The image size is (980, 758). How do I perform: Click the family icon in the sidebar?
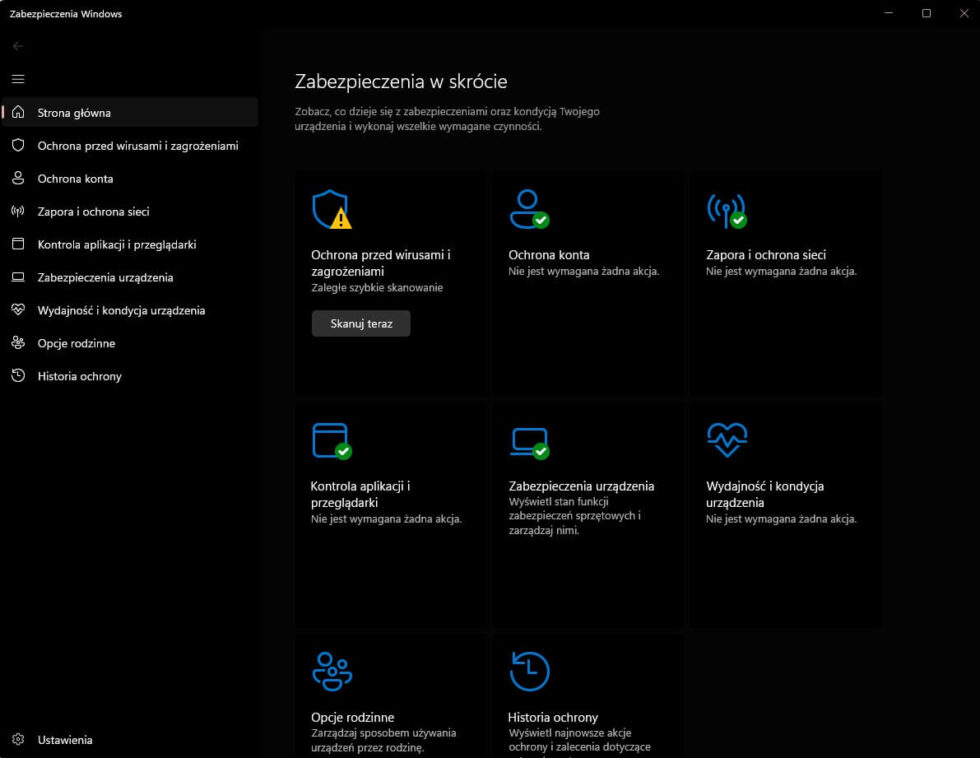(x=18, y=342)
